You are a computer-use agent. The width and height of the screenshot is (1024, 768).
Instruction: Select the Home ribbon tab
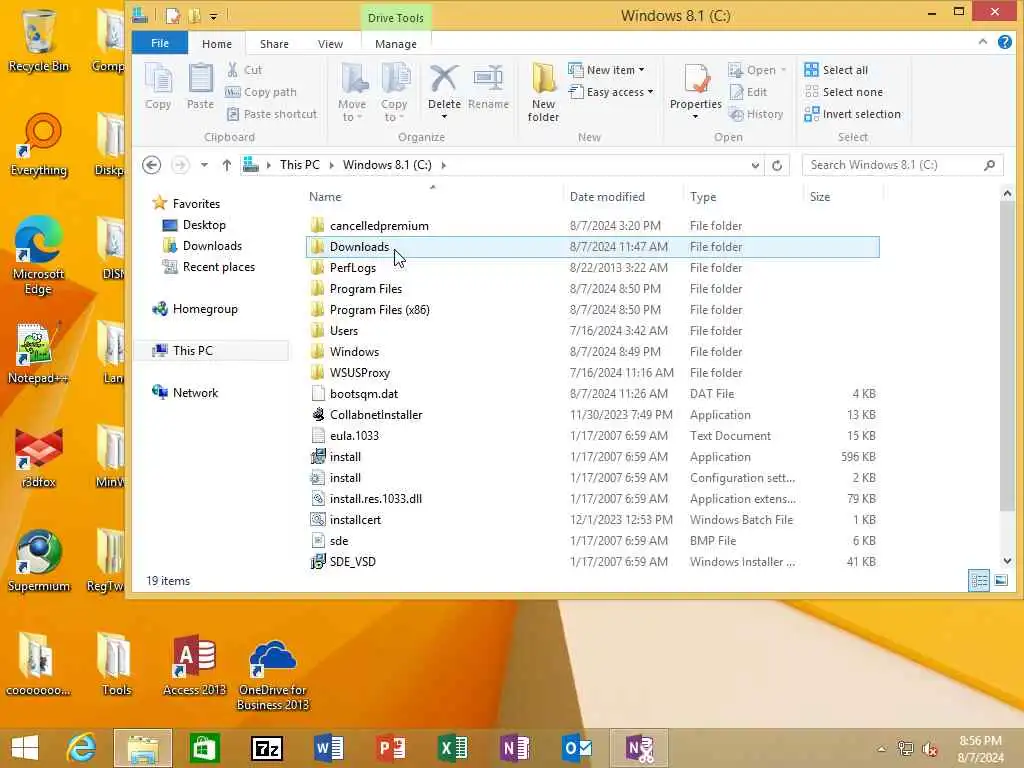tap(217, 44)
